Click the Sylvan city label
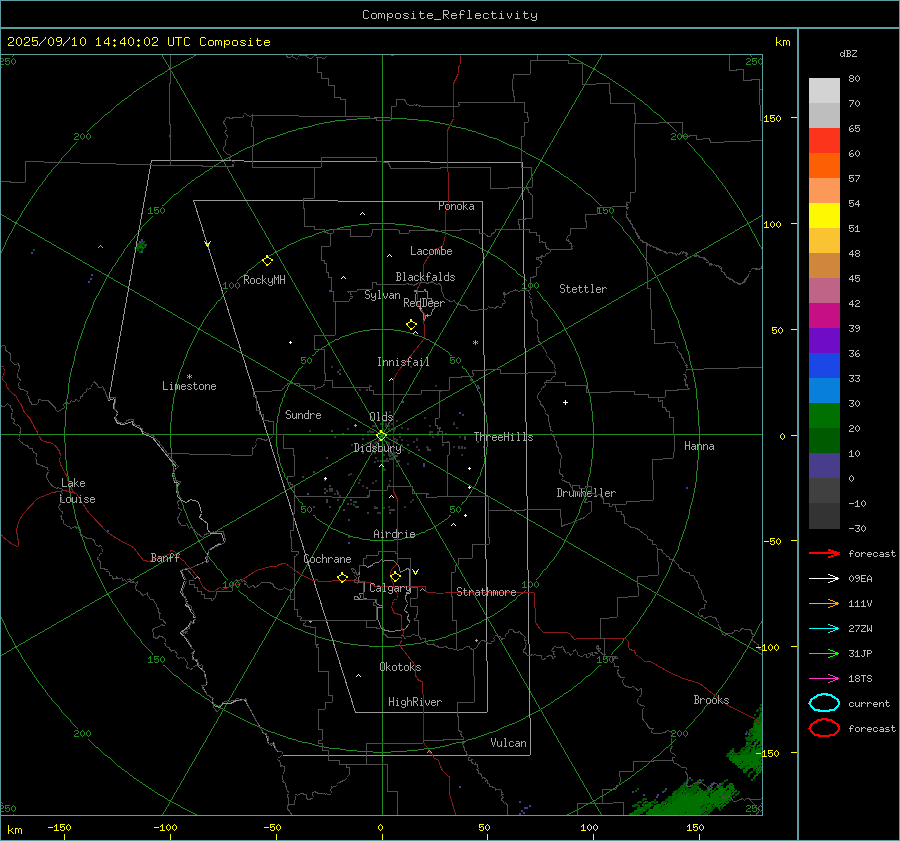 click(382, 295)
